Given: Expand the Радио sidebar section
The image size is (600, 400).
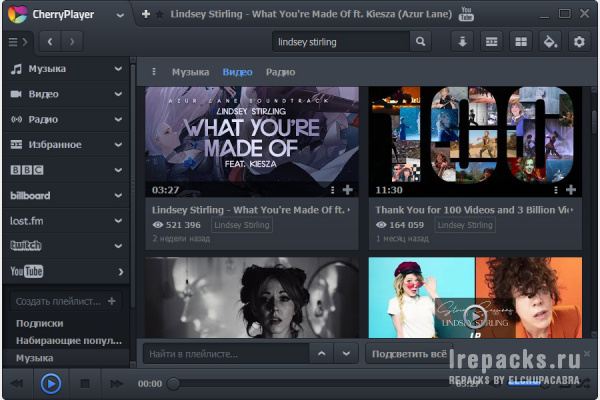Looking at the screenshot, I should (x=118, y=119).
